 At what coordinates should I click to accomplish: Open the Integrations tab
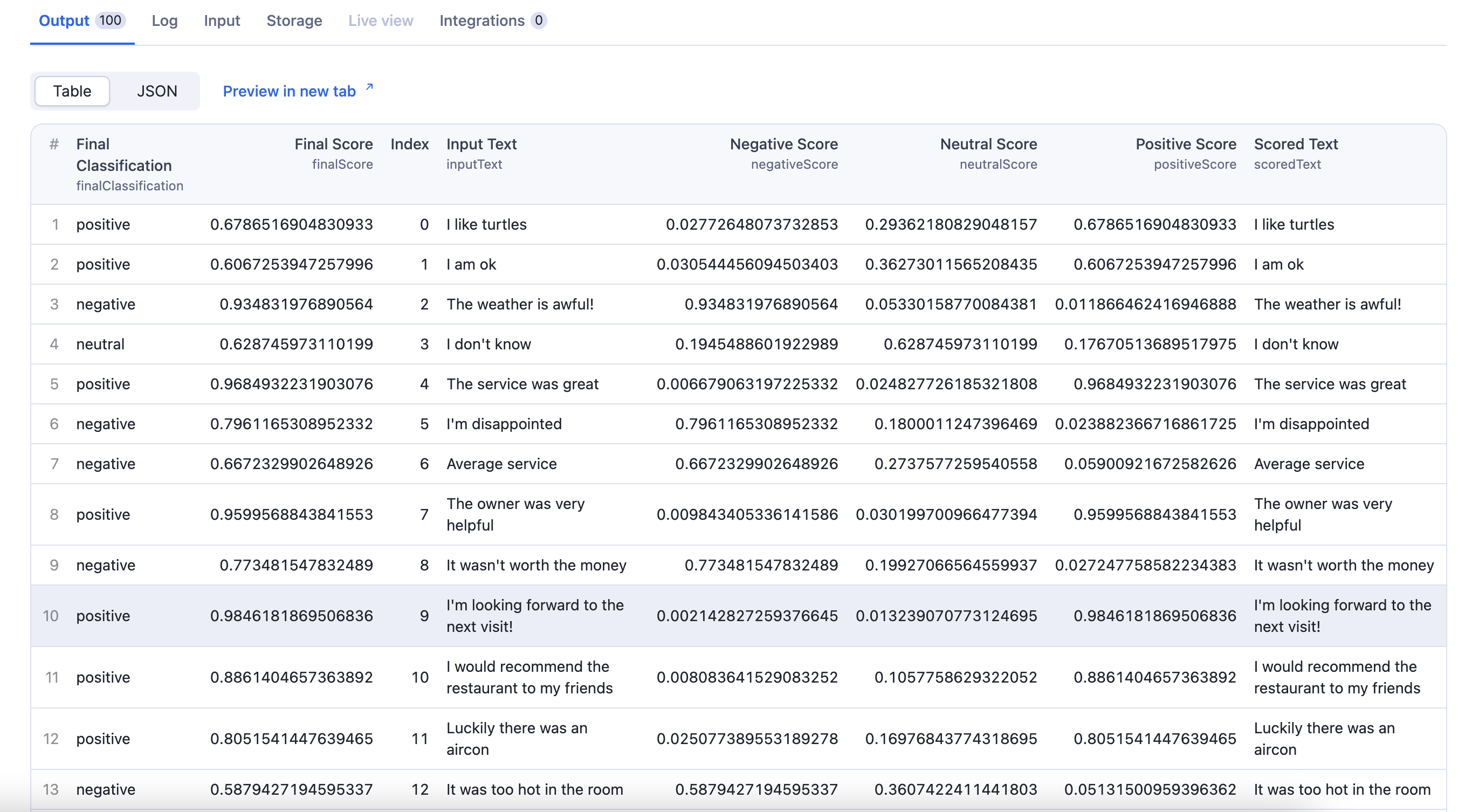coord(493,20)
